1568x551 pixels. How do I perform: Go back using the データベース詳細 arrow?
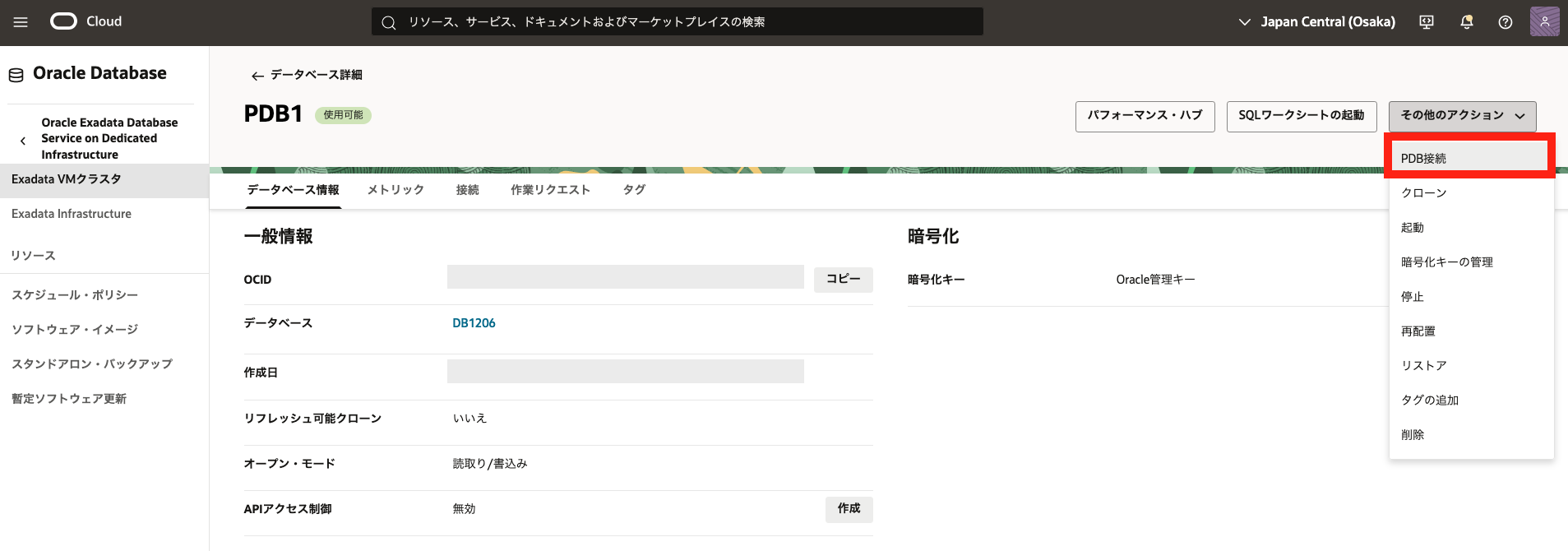point(257,76)
